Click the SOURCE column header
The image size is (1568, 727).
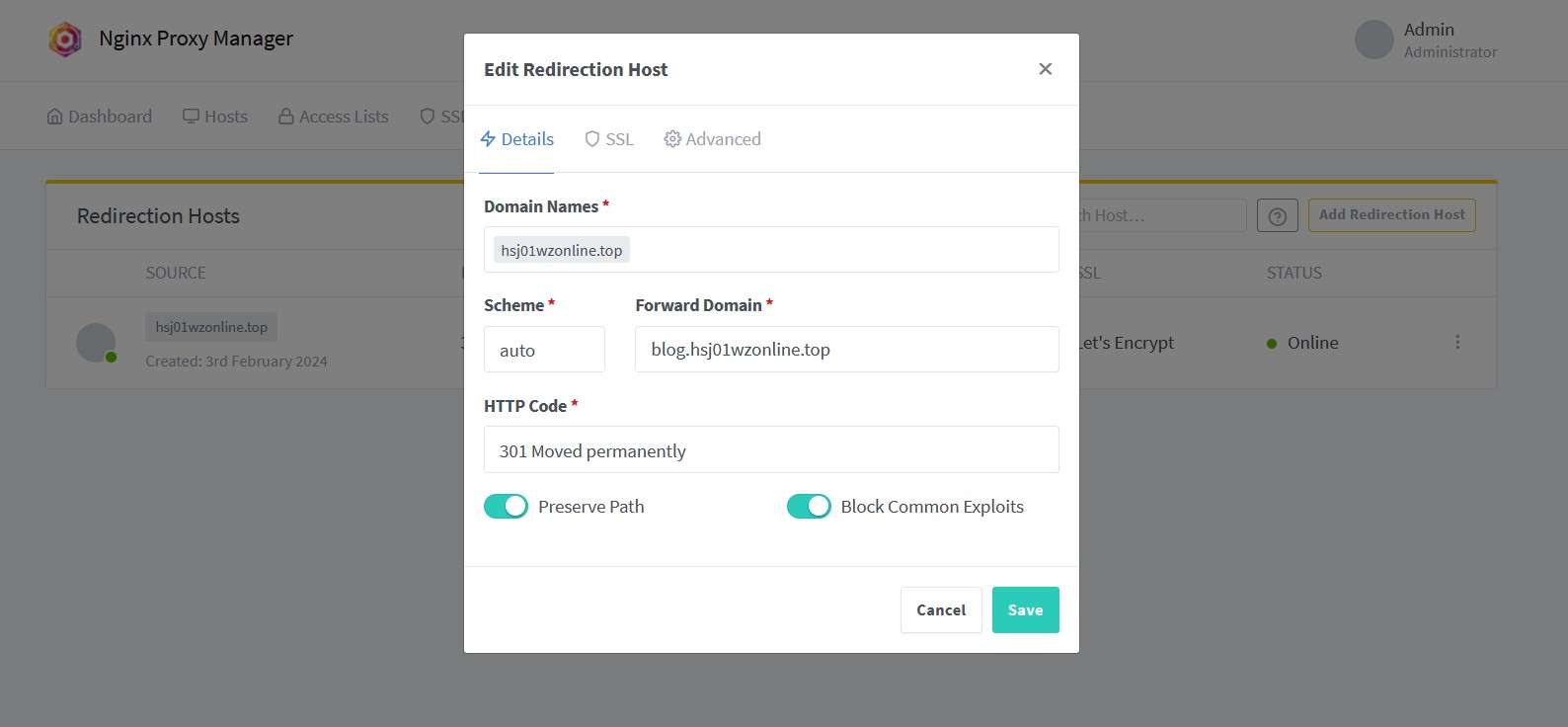176,273
